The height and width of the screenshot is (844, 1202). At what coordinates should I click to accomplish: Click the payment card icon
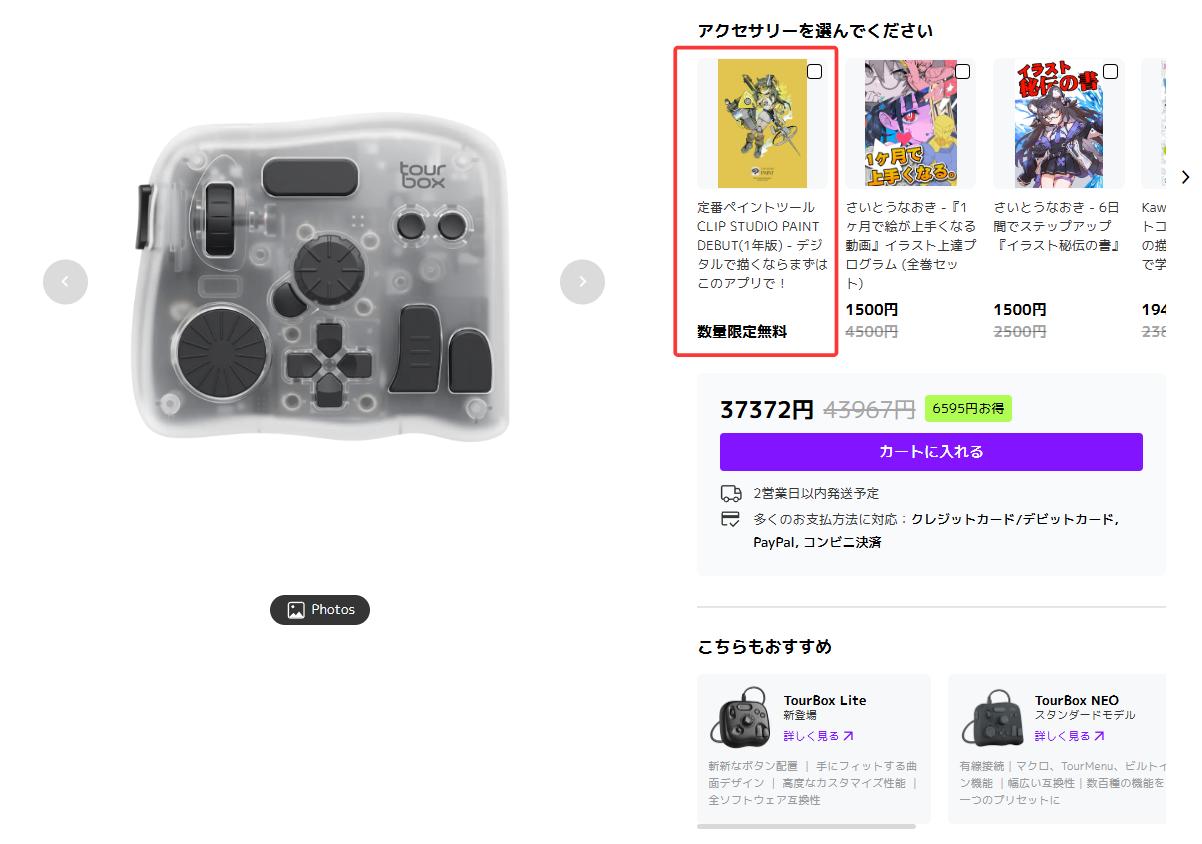tap(731, 519)
